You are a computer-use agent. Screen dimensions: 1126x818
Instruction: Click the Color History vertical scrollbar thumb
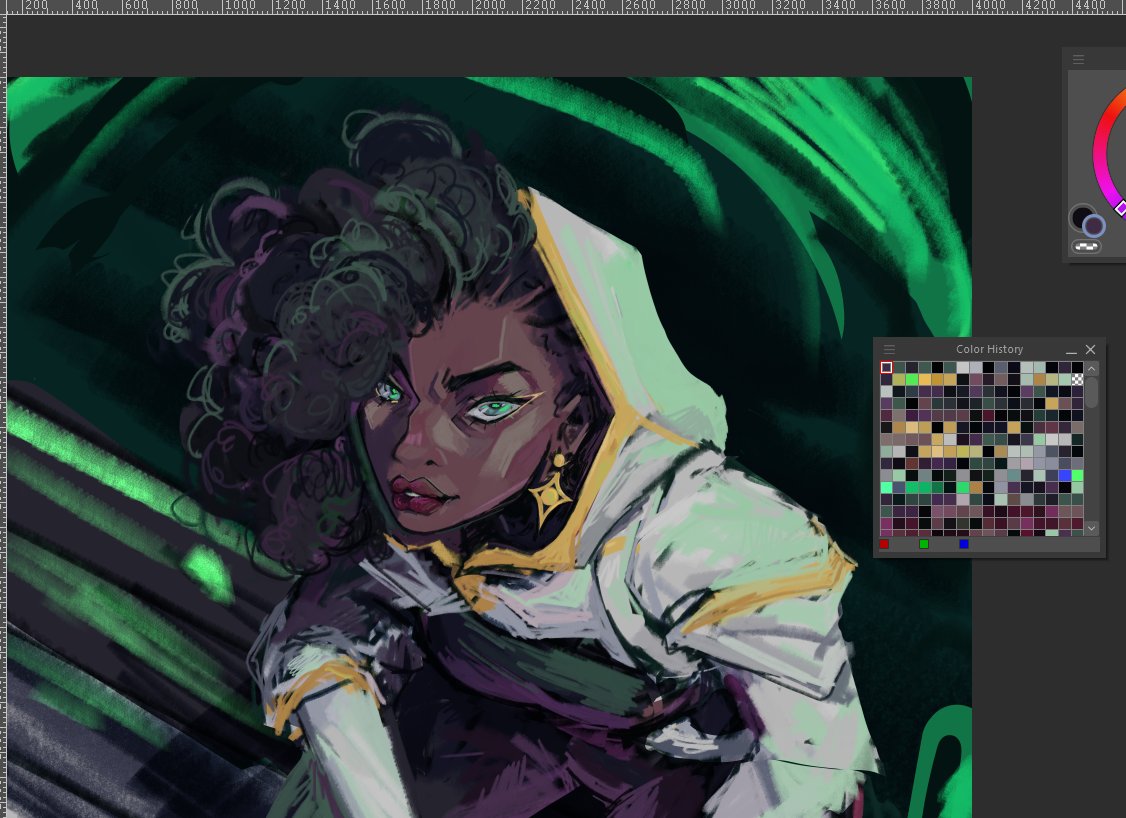[x=1092, y=392]
